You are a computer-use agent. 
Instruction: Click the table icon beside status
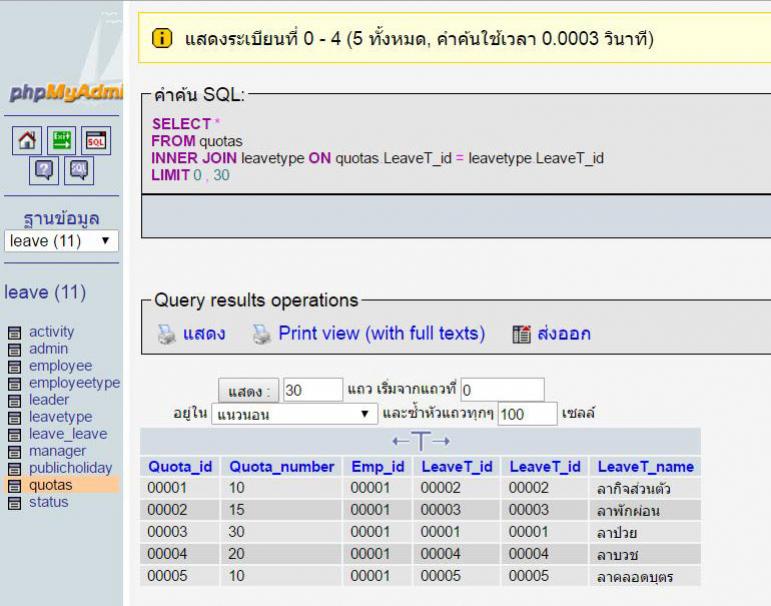click(14, 503)
